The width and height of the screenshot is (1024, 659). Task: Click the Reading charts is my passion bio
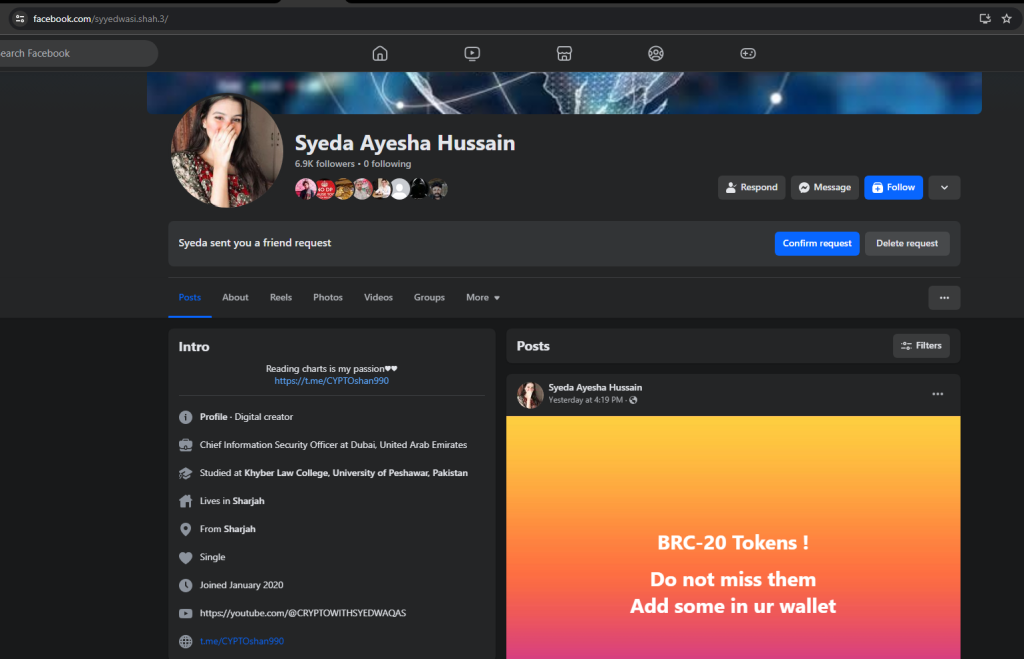[x=331, y=369]
